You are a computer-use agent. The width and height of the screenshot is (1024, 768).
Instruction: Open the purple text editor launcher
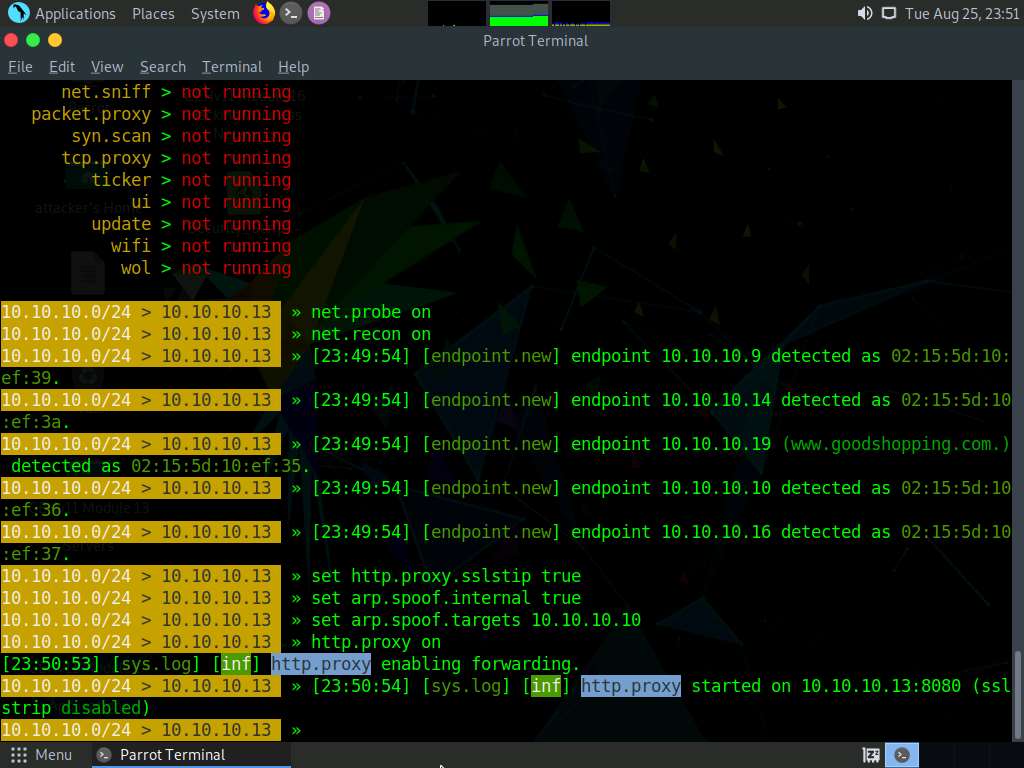click(x=319, y=13)
